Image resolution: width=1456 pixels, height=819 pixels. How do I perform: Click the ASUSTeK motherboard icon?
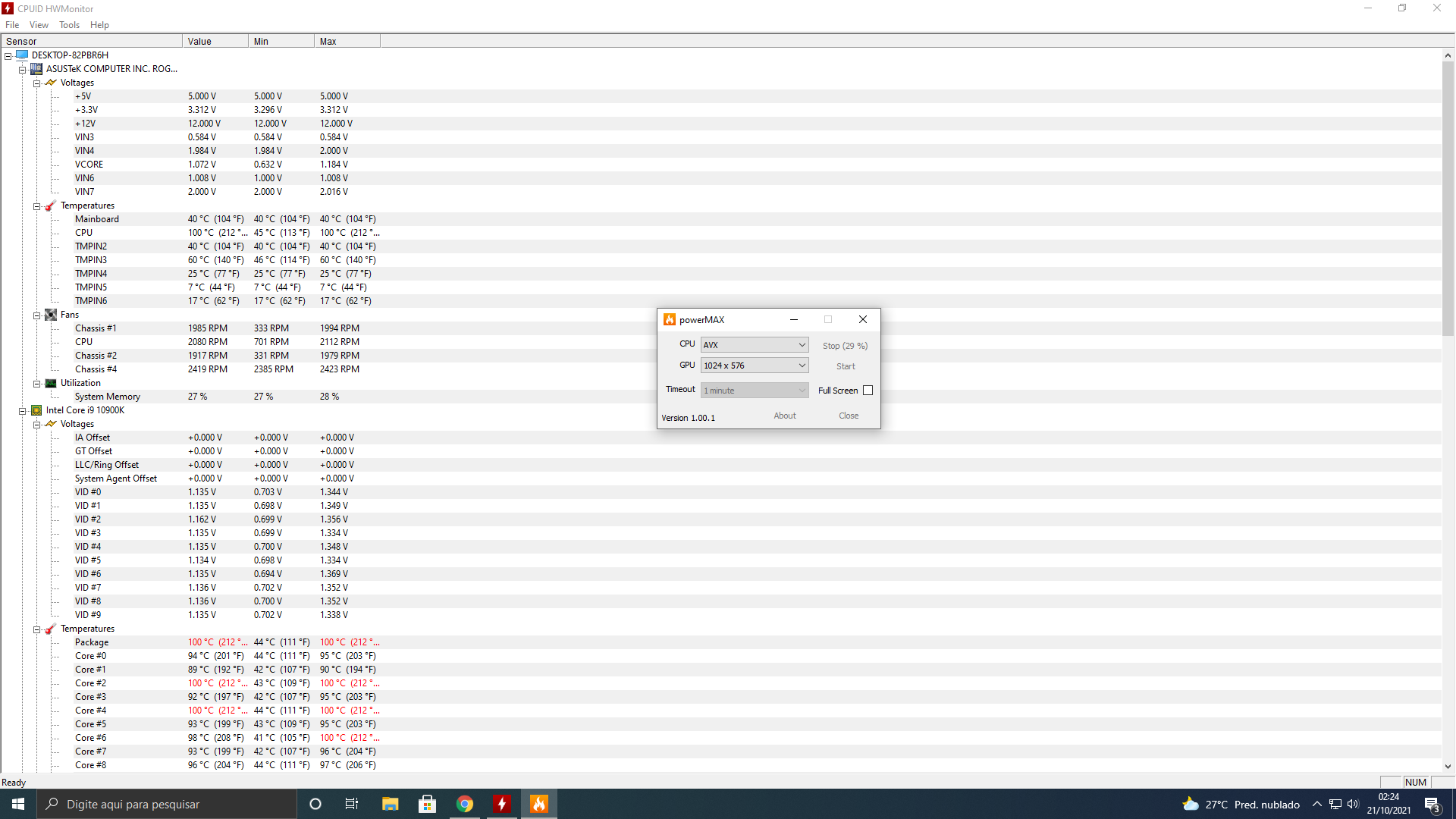[x=36, y=69]
